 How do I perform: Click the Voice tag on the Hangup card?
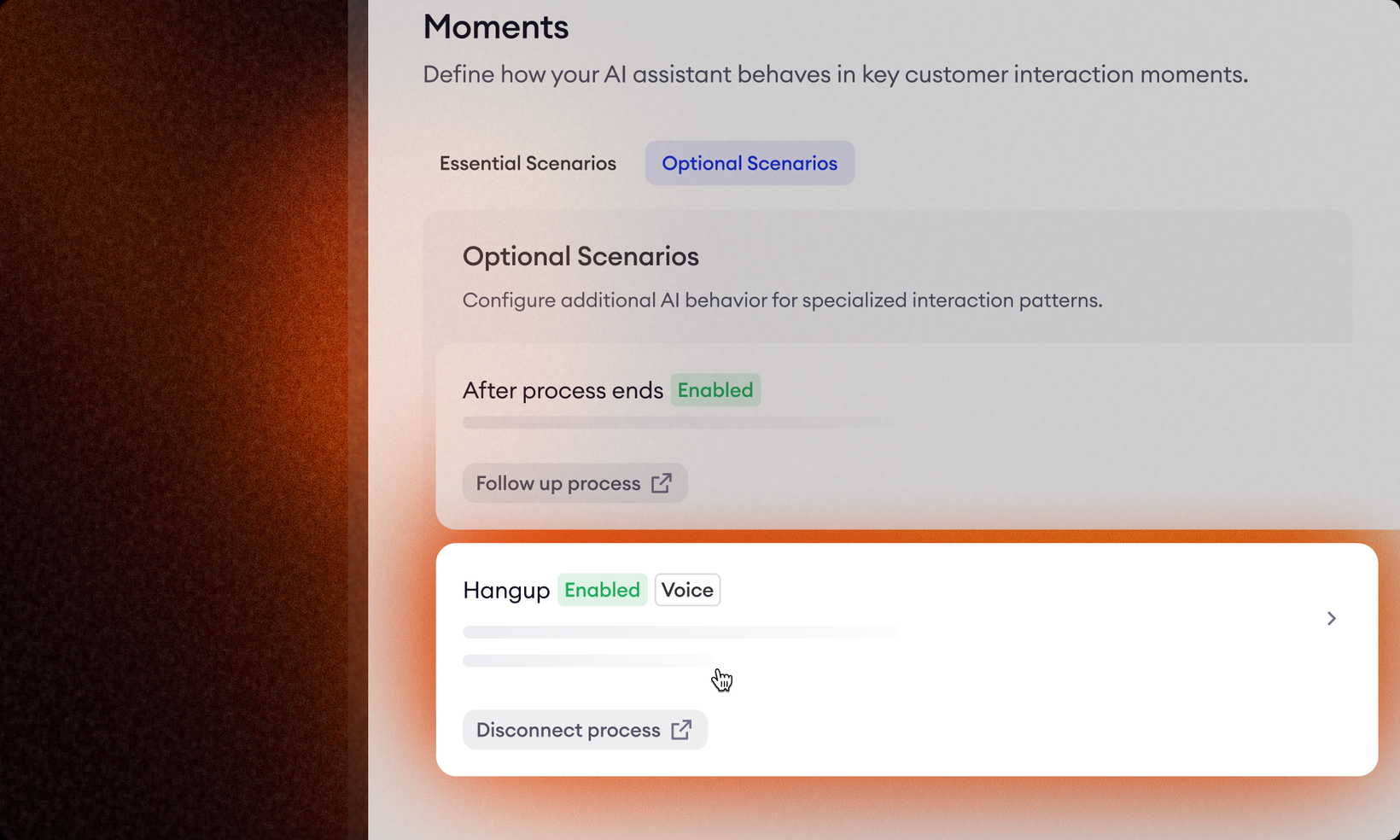687,590
